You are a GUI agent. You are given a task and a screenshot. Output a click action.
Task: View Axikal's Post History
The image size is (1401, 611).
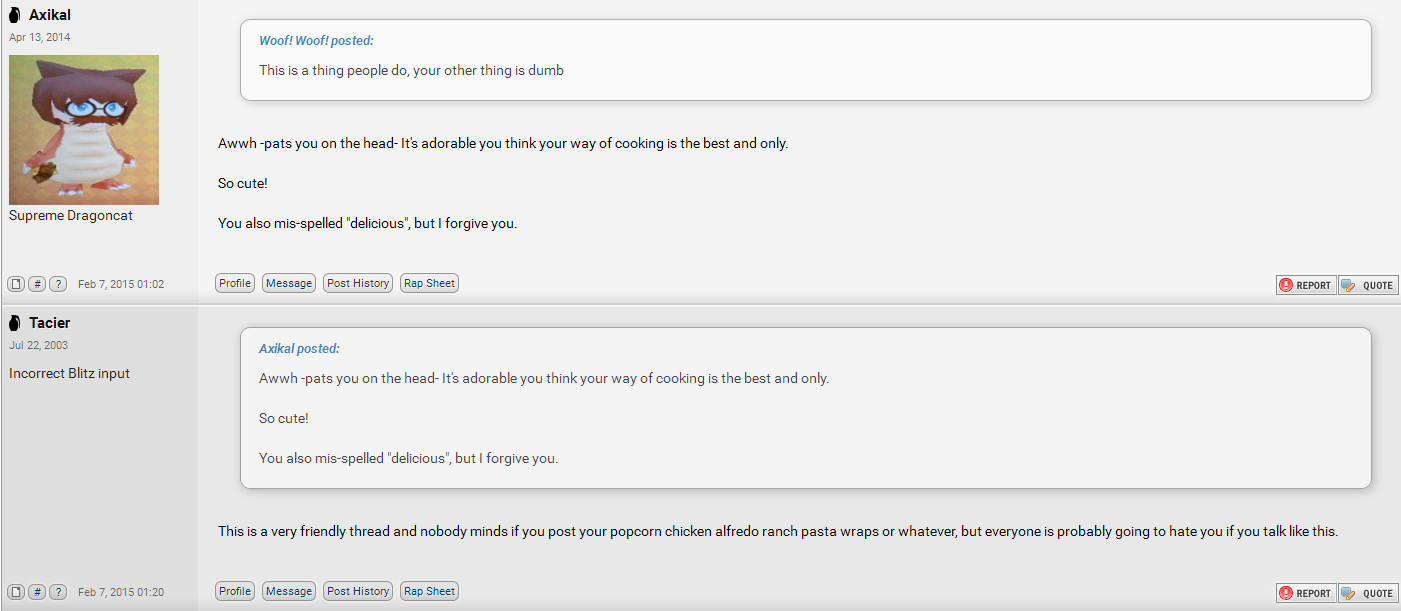(x=358, y=283)
